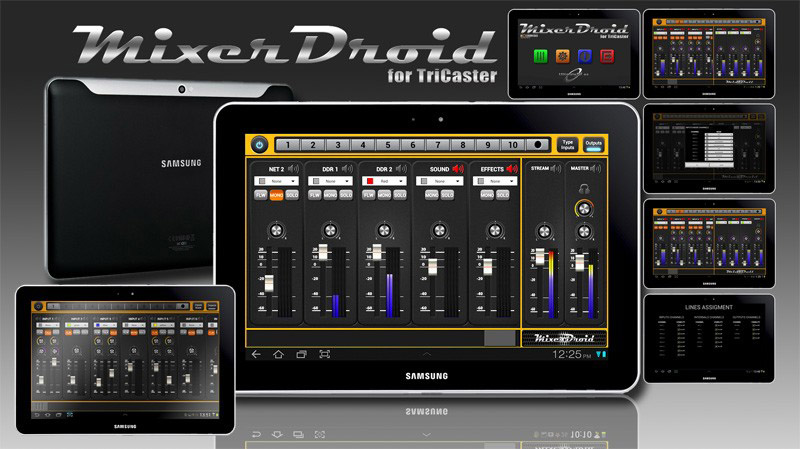This screenshot has width=800, height=449.
Task: Select preset 2 in the top bar
Action: pyautogui.click(x=313, y=145)
